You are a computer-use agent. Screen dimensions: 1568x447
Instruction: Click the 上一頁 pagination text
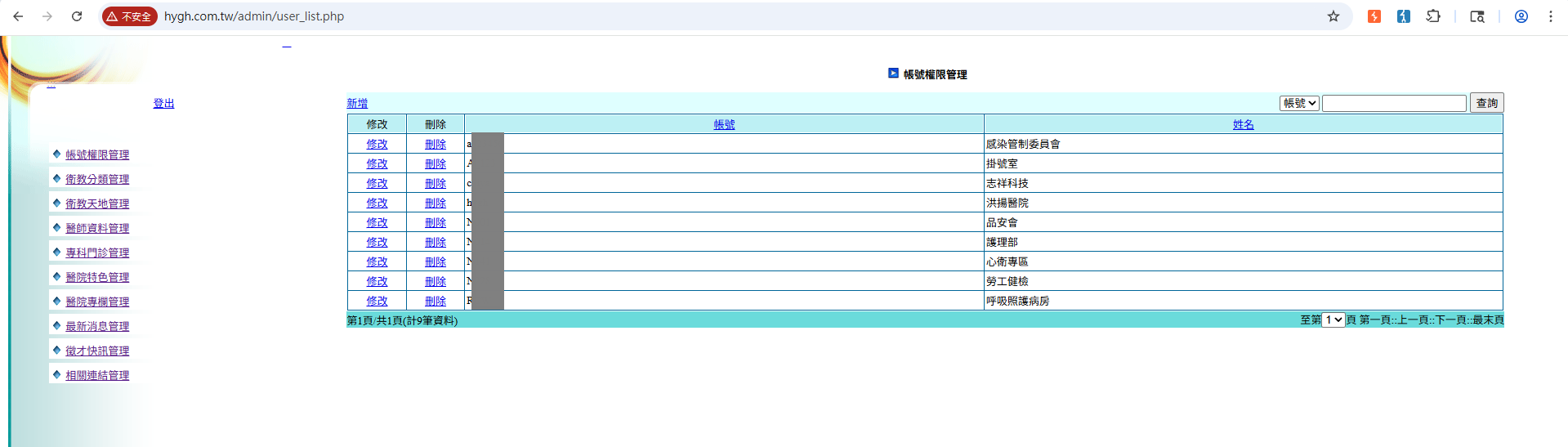tap(1413, 320)
